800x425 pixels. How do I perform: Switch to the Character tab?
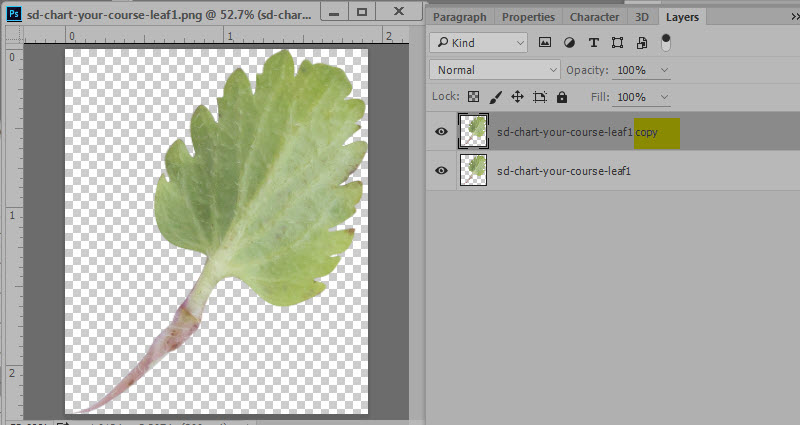tap(594, 17)
